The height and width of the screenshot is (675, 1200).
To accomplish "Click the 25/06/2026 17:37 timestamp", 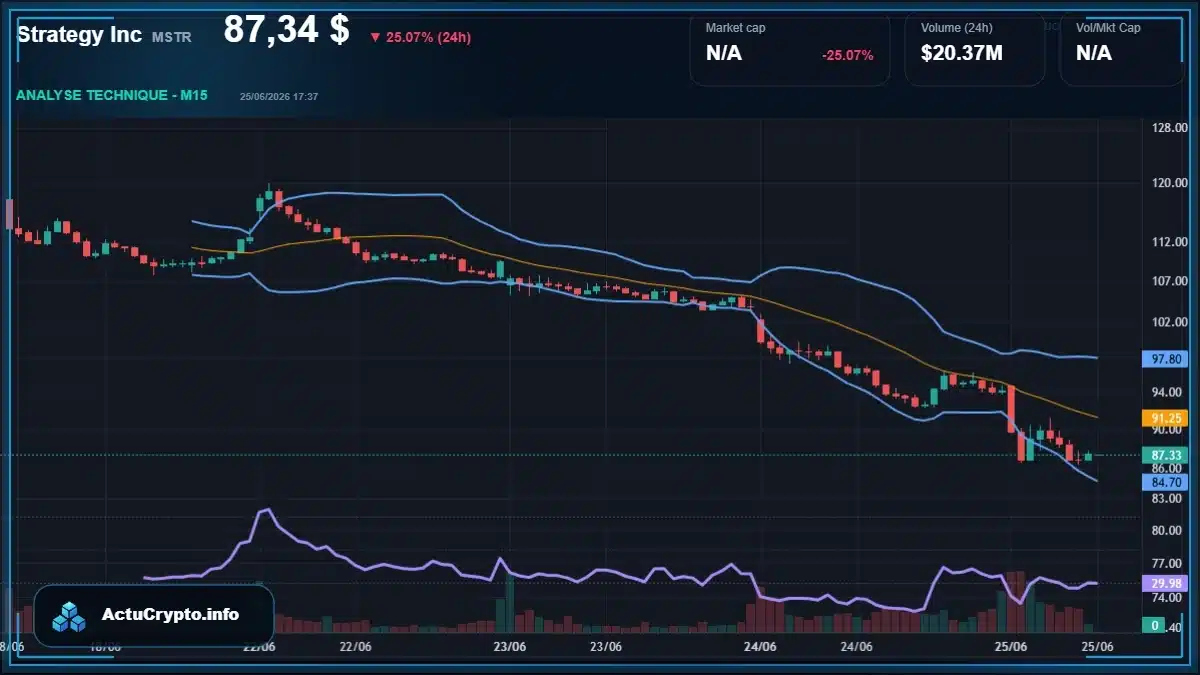I will pyautogui.click(x=279, y=97).
